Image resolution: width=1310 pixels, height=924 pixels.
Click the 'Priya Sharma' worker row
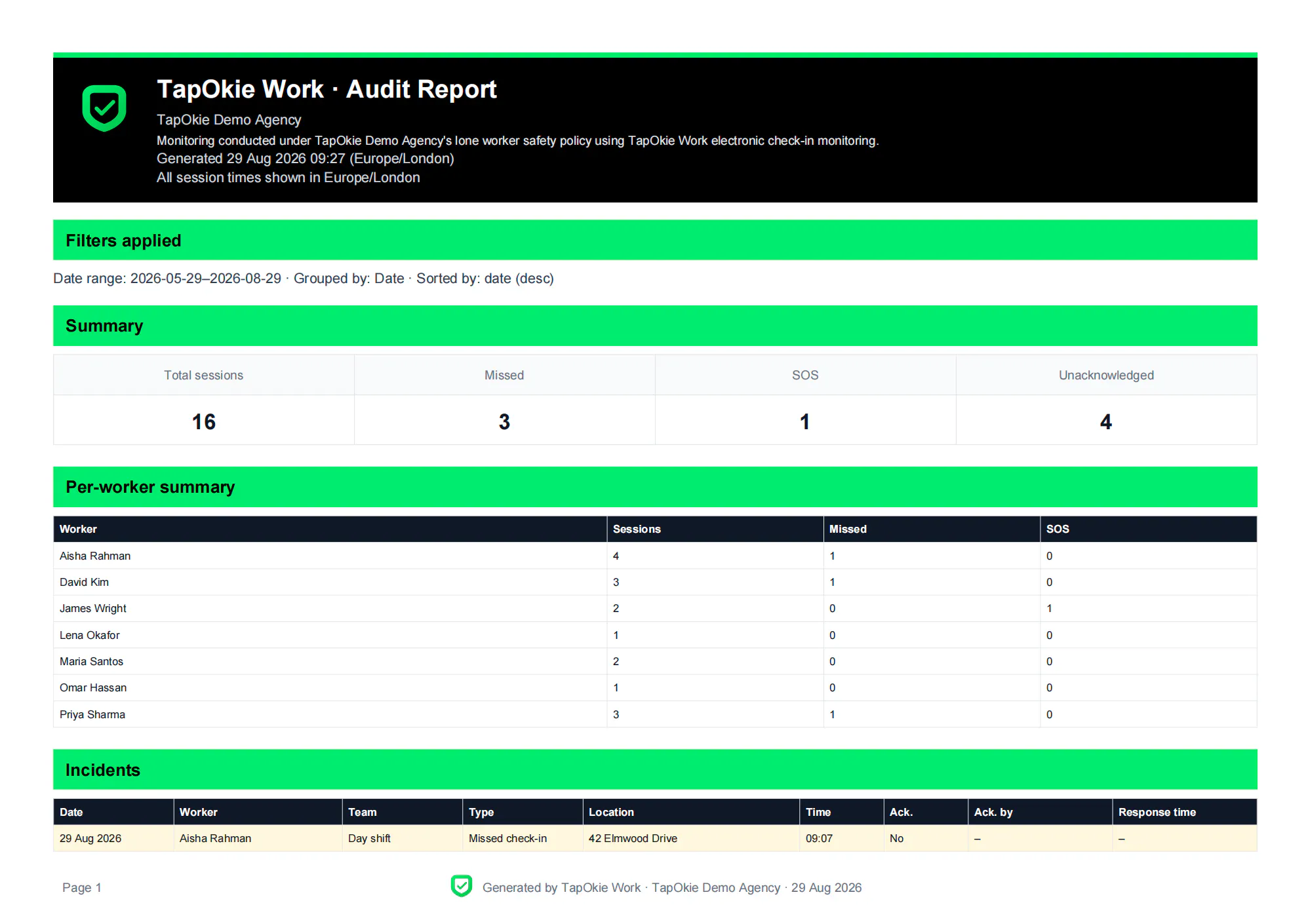pos(655,714)
